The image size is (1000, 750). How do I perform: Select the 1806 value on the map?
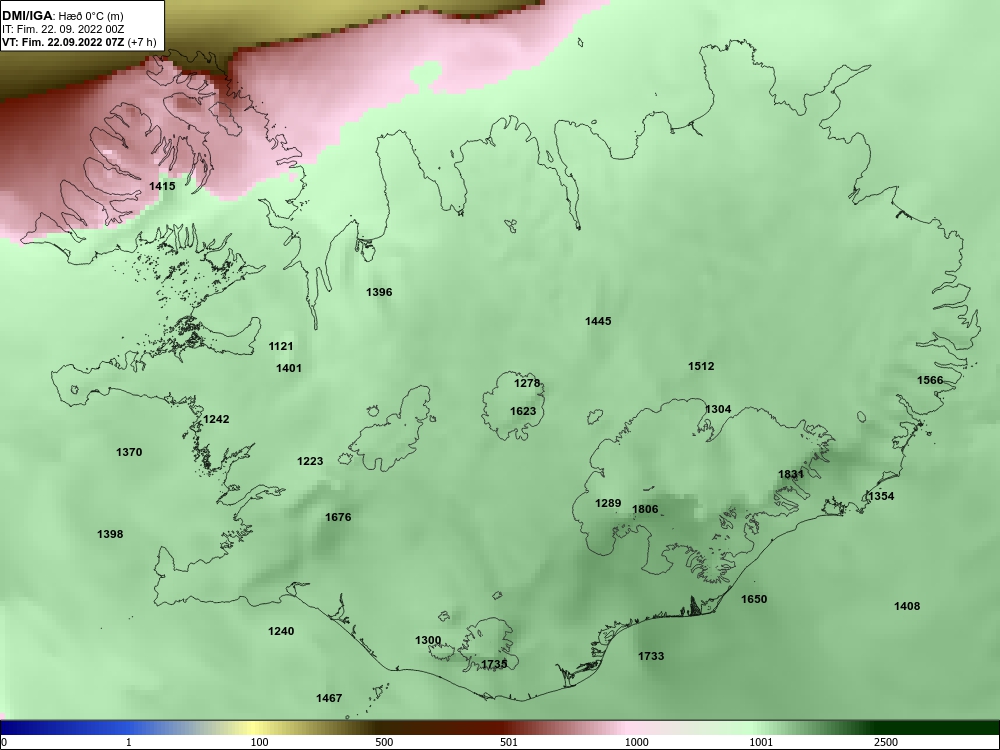coord(645,509)
